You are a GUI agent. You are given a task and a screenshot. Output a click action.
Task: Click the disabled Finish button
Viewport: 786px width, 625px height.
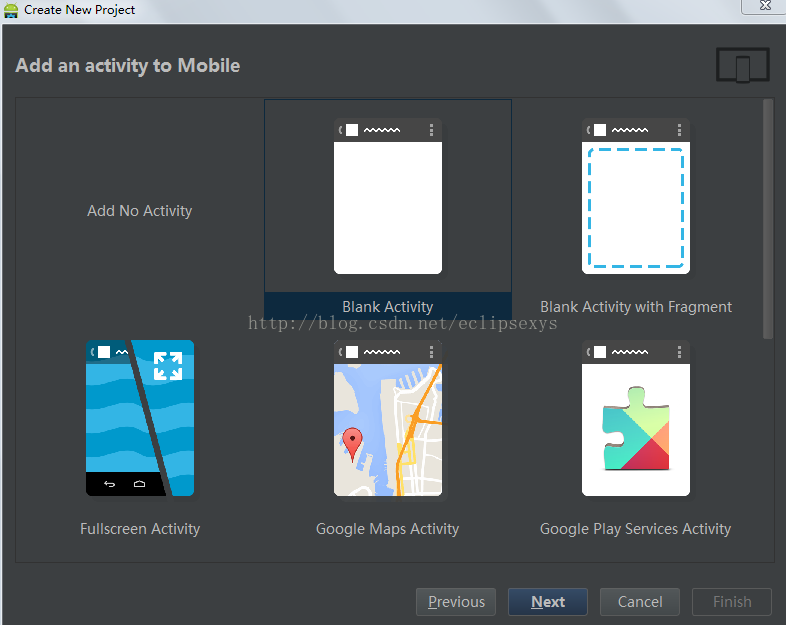(732, 601)
